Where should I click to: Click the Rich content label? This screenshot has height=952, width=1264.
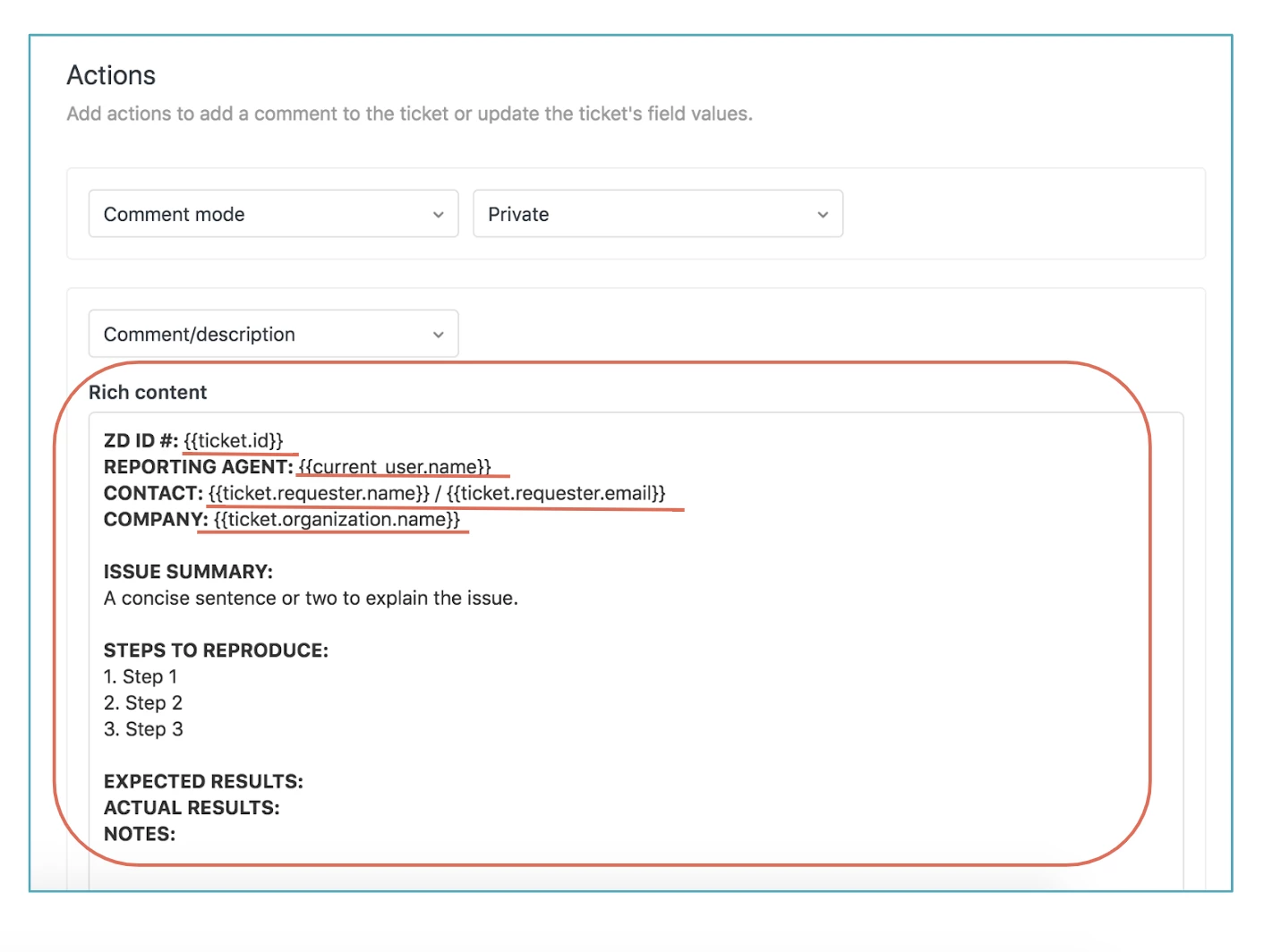(148, 392)
